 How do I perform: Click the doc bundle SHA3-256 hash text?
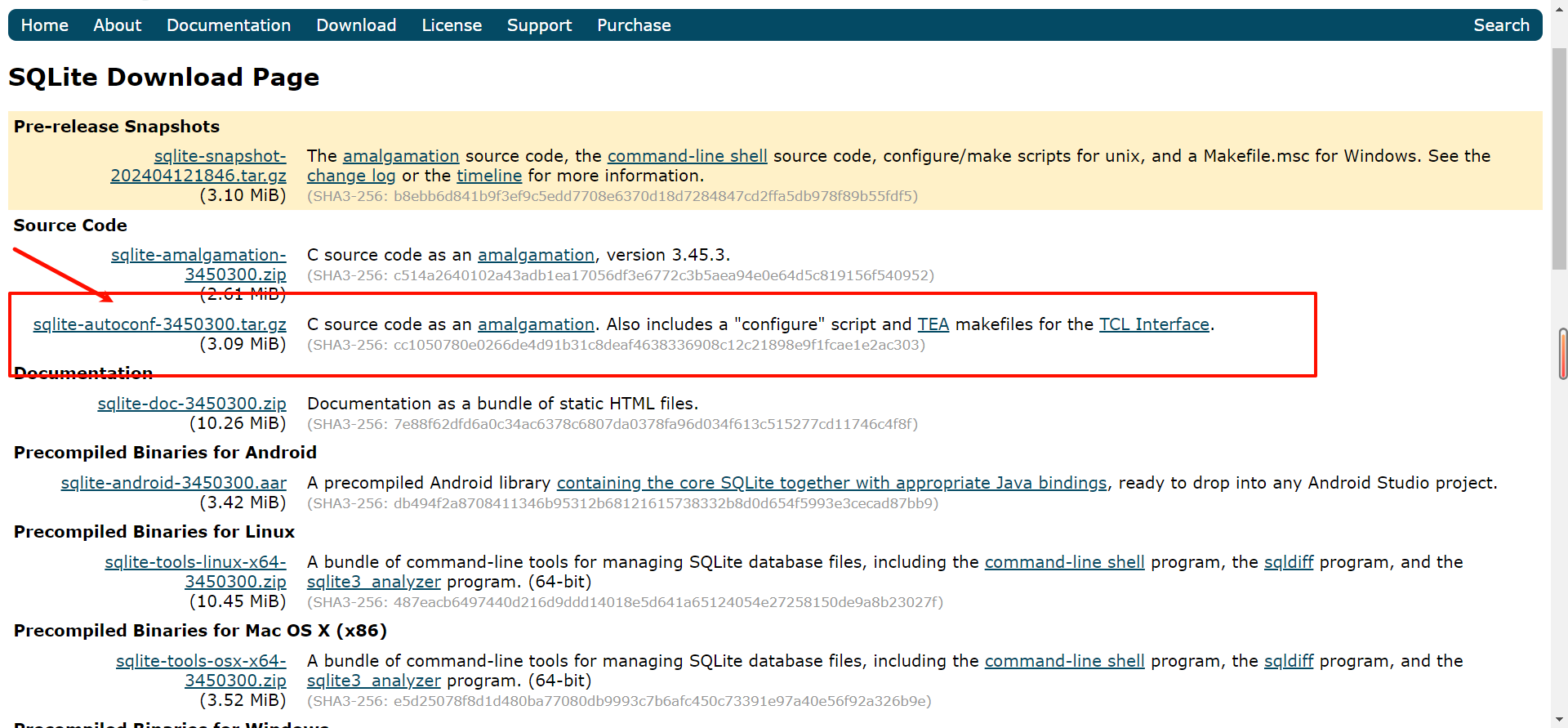coord(612,424)
